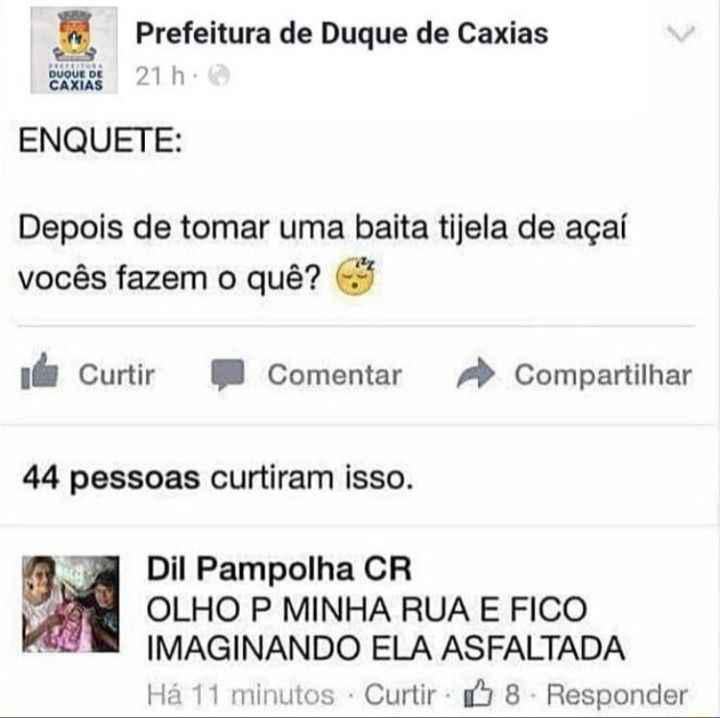Click the thumbs-up Curtir icon

tap(39, 371)
